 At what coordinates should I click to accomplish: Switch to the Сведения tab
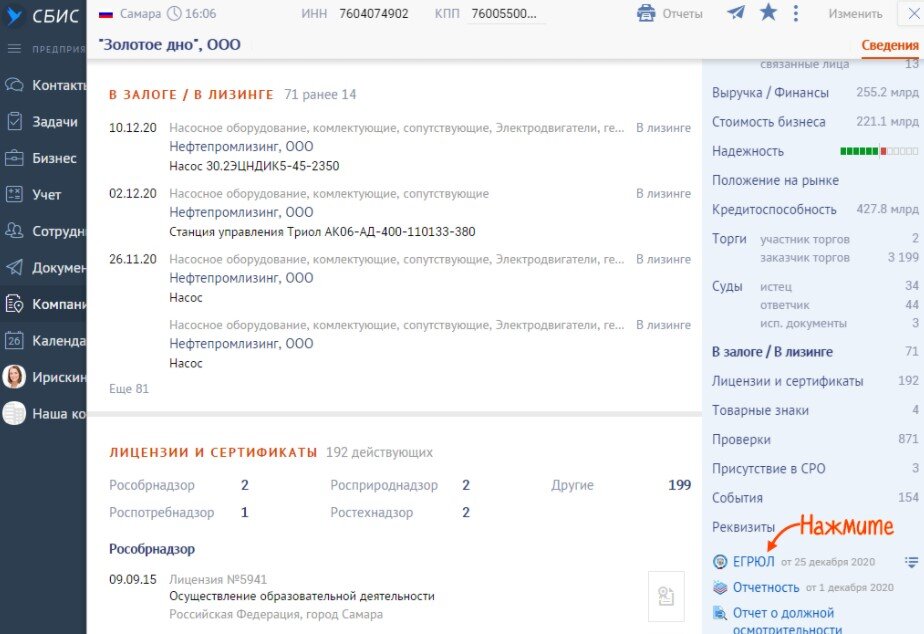(889, 45)
